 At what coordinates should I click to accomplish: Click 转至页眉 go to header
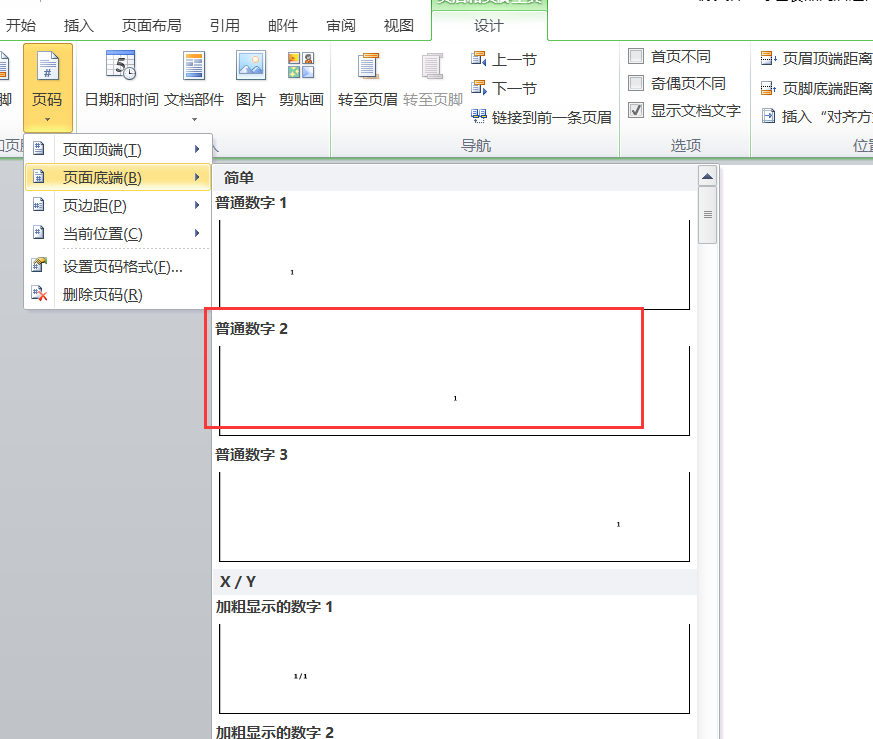(x=367, y=79)
